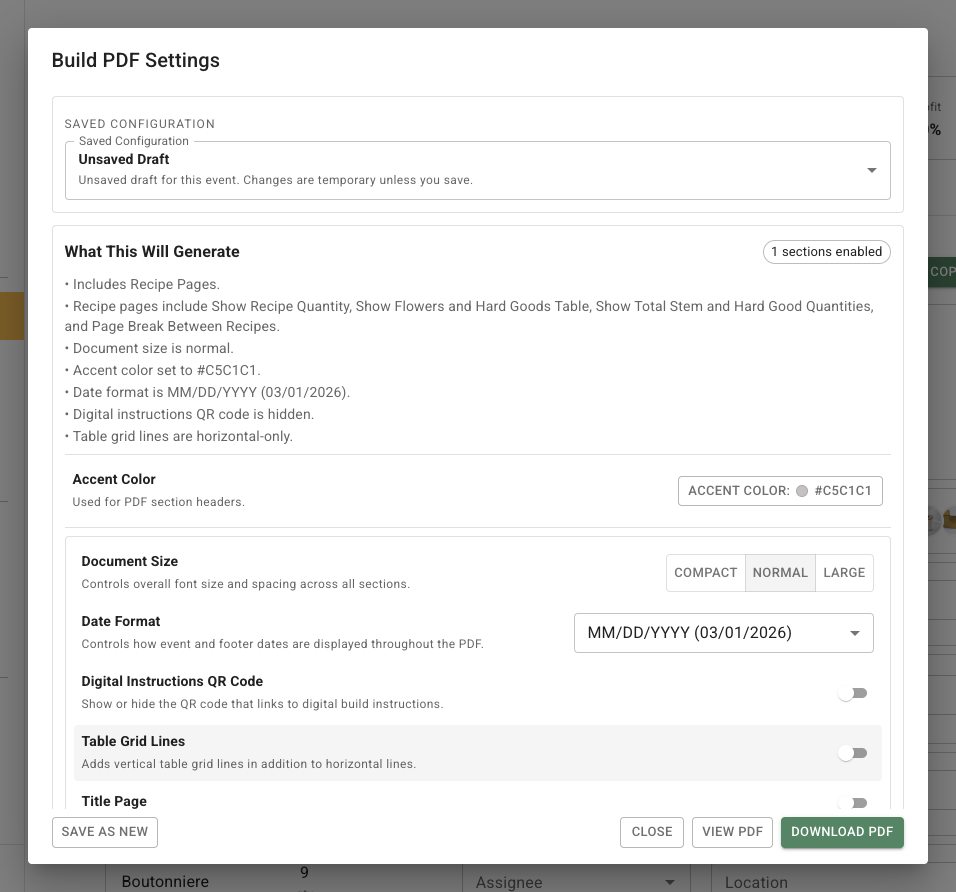Click the 'What This Will Generate' heading

[x=152, y=252]
